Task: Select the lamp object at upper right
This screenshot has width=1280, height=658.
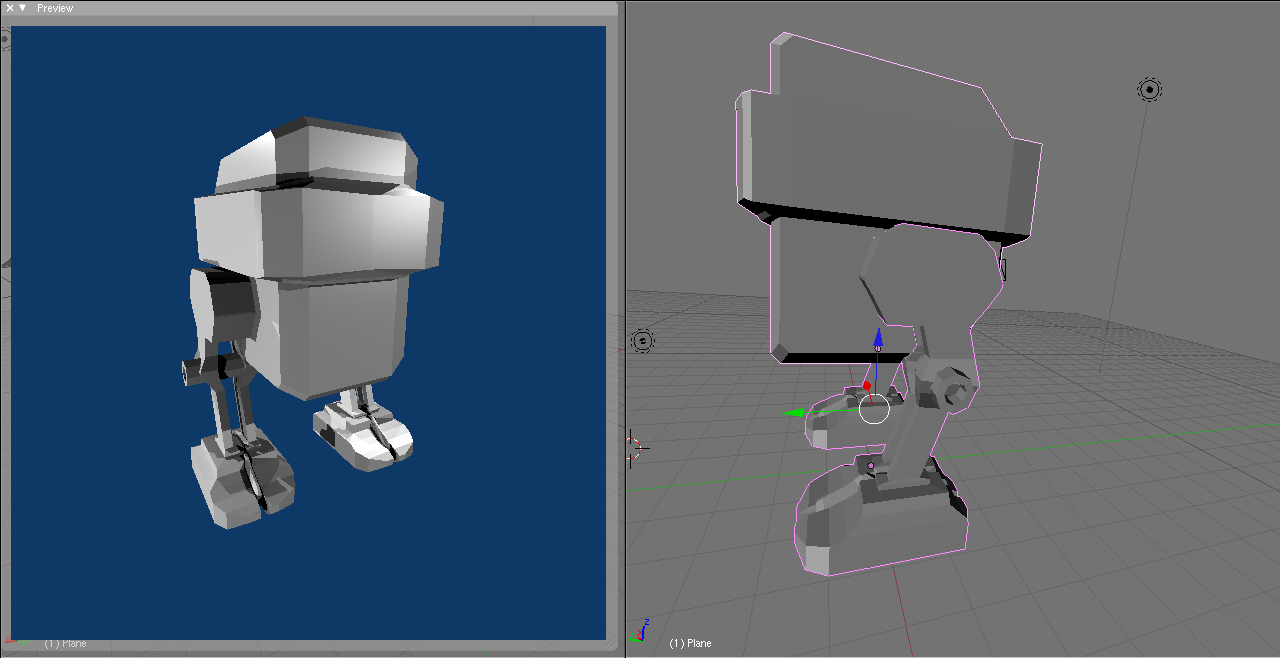Action: point(1149,90)
